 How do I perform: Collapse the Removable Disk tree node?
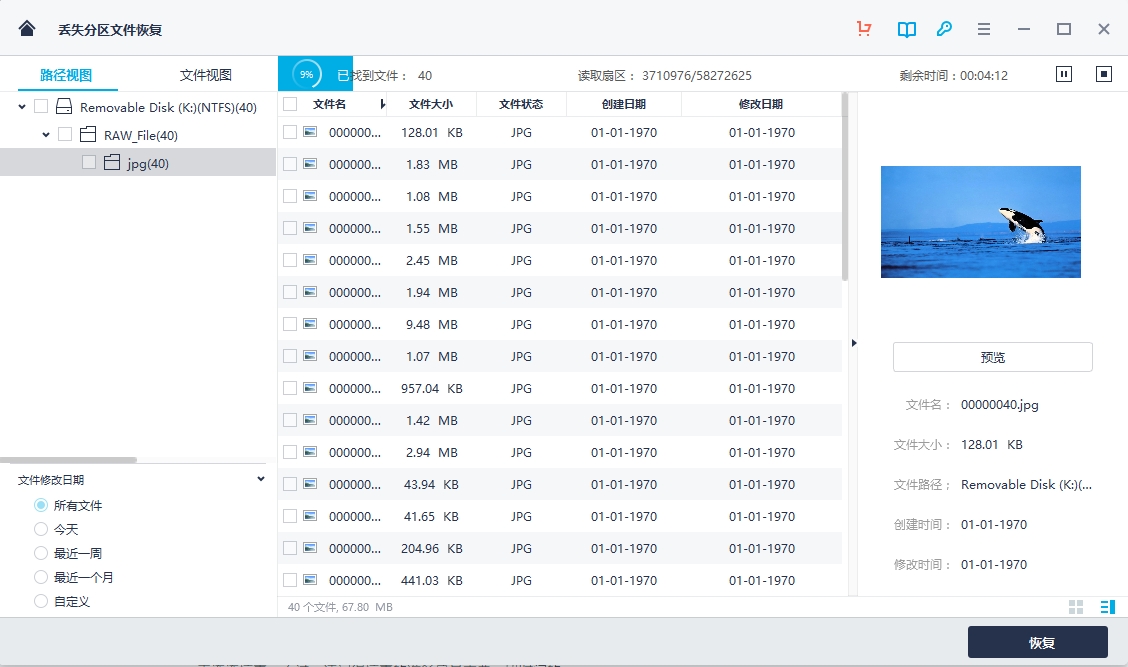click(x=22, y=106)
